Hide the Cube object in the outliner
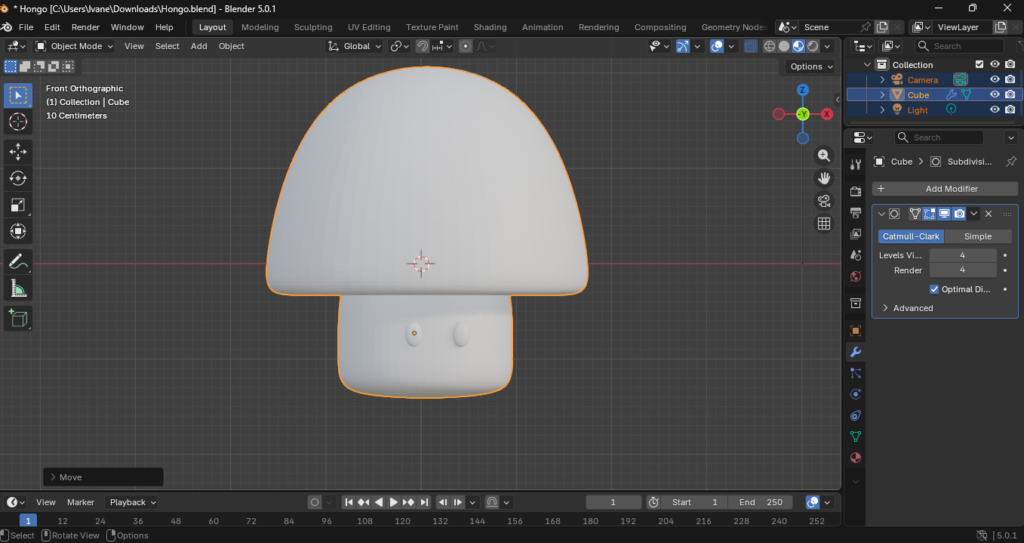 (x=995, y=95)
